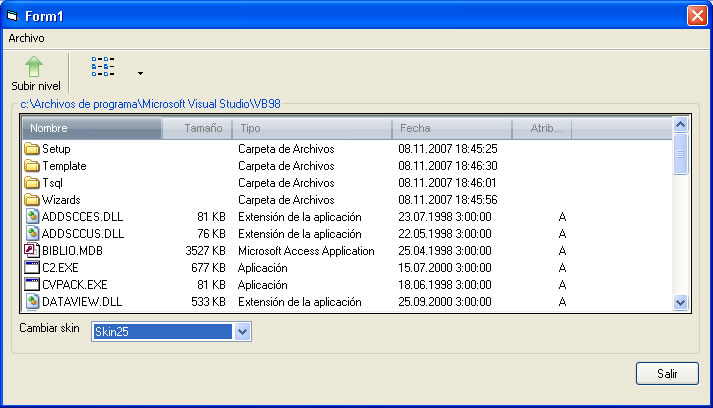
Task: Click the Tsql folder icon
Action: coord(31,182)
